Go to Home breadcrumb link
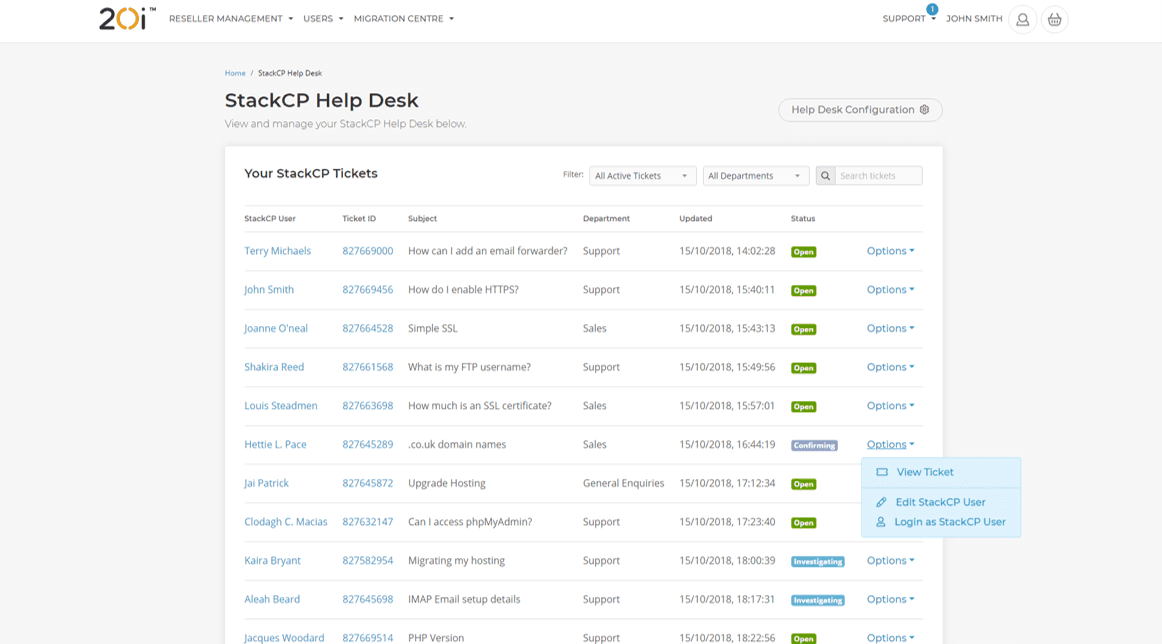Screen dimensions: 1162x644 click(235, 73)
